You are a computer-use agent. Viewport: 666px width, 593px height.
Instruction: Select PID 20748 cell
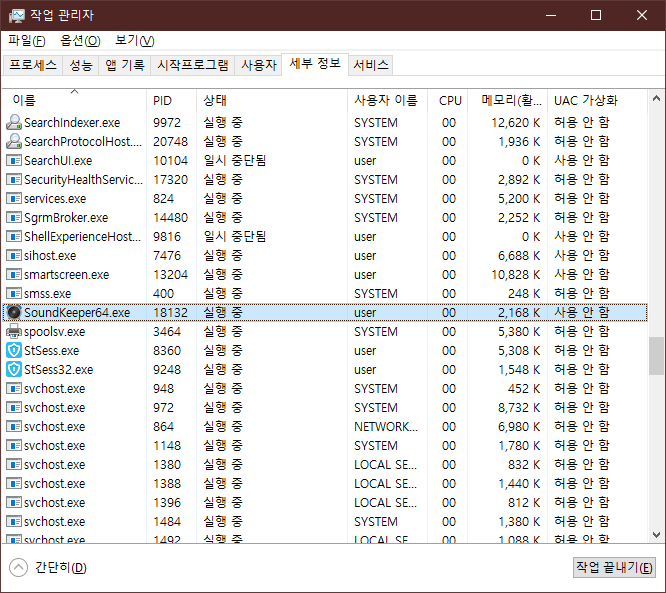pos(170,141)
